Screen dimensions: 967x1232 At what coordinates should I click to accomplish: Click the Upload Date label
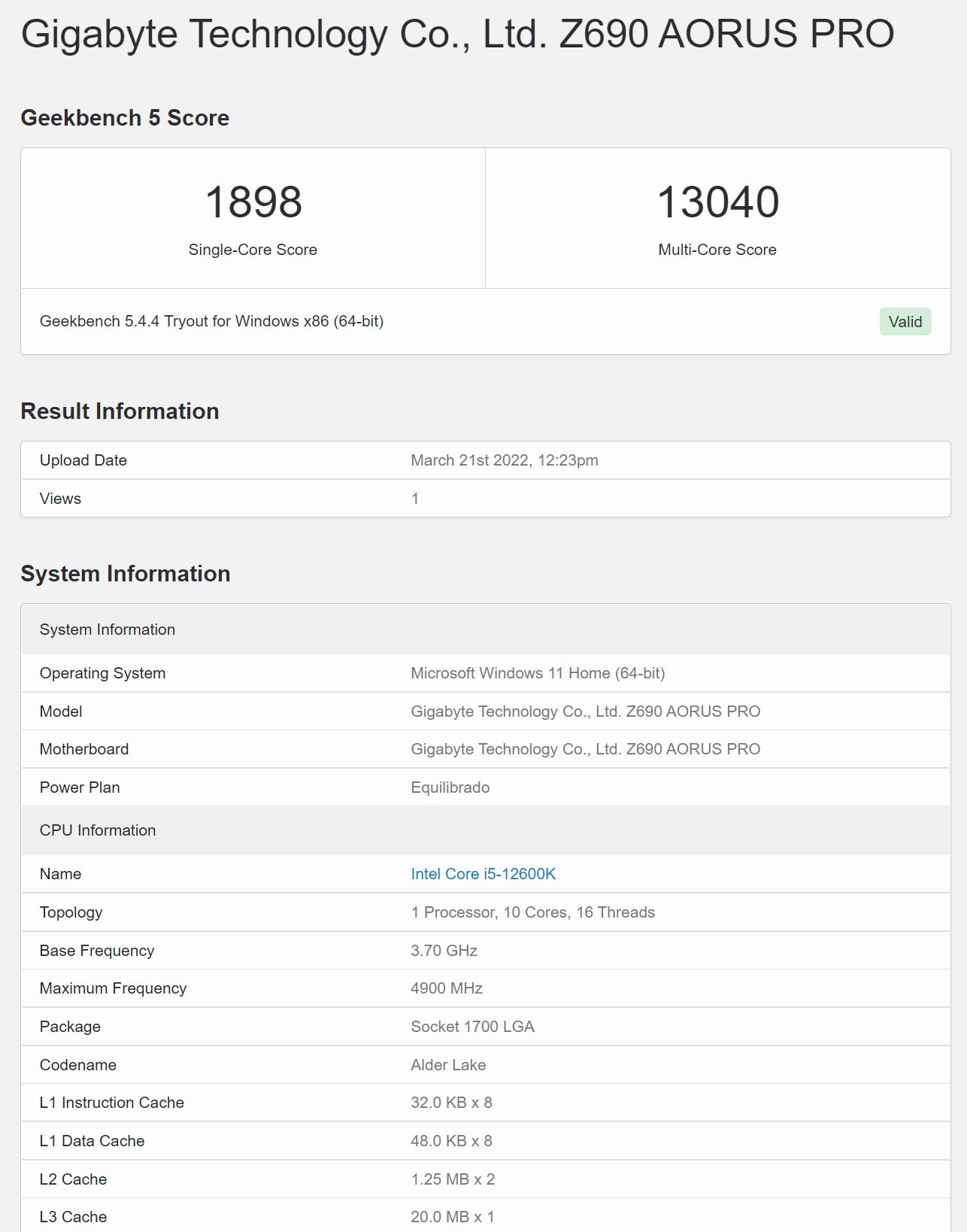click(83, 460)
